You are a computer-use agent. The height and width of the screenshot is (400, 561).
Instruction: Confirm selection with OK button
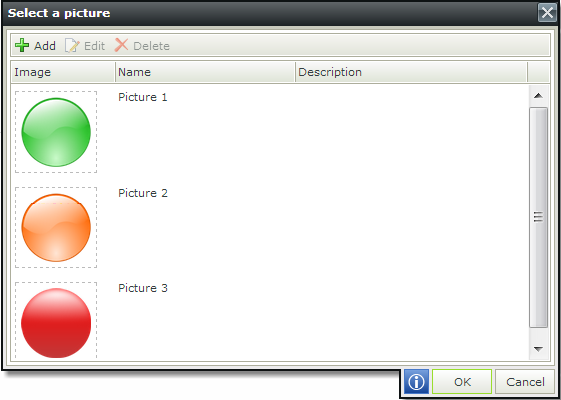462,382
